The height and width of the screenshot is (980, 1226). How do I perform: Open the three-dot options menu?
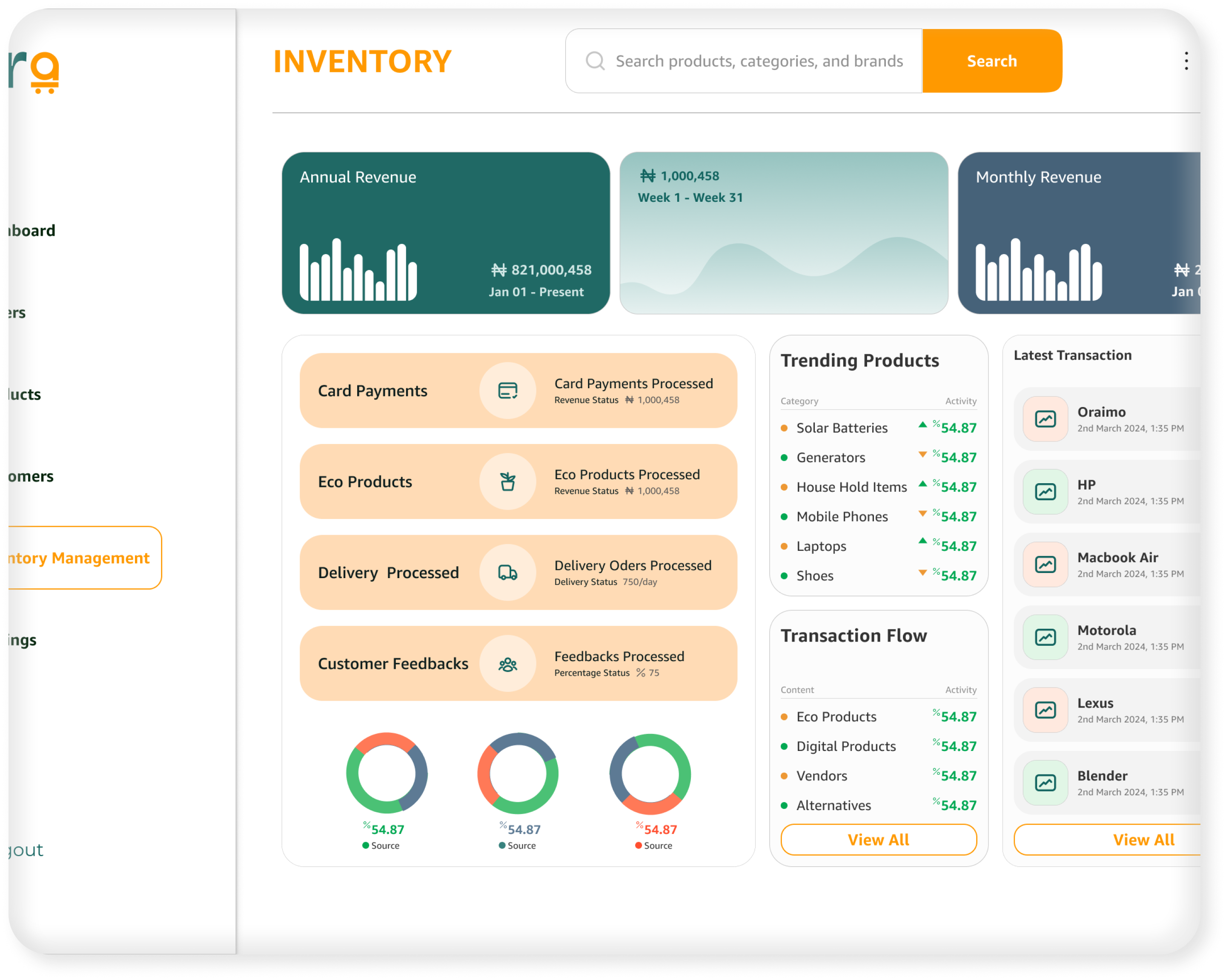pyautogui.click(x=1186, y=61)
